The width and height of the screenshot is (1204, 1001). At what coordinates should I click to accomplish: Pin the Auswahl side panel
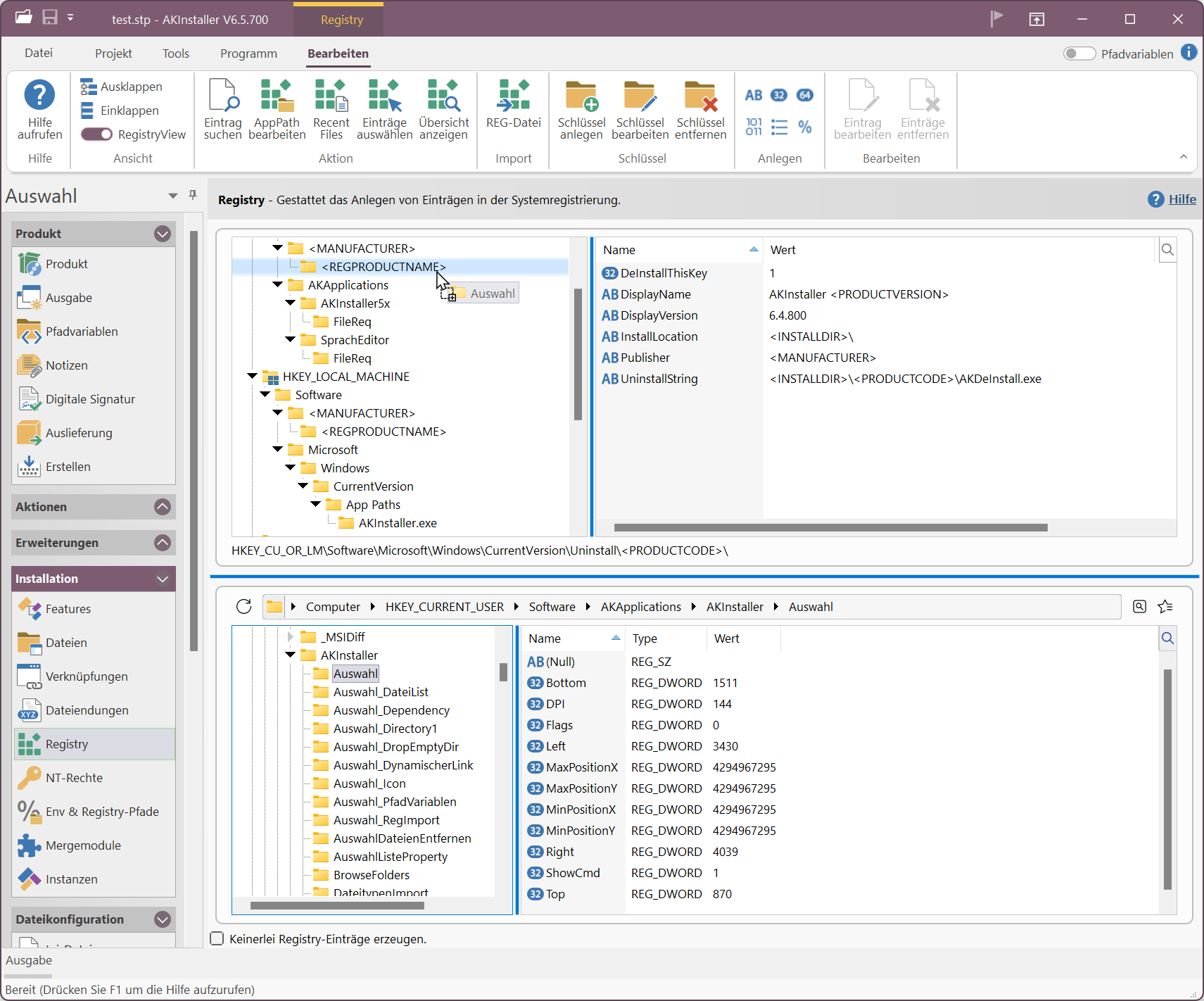[x=193, y=195]
